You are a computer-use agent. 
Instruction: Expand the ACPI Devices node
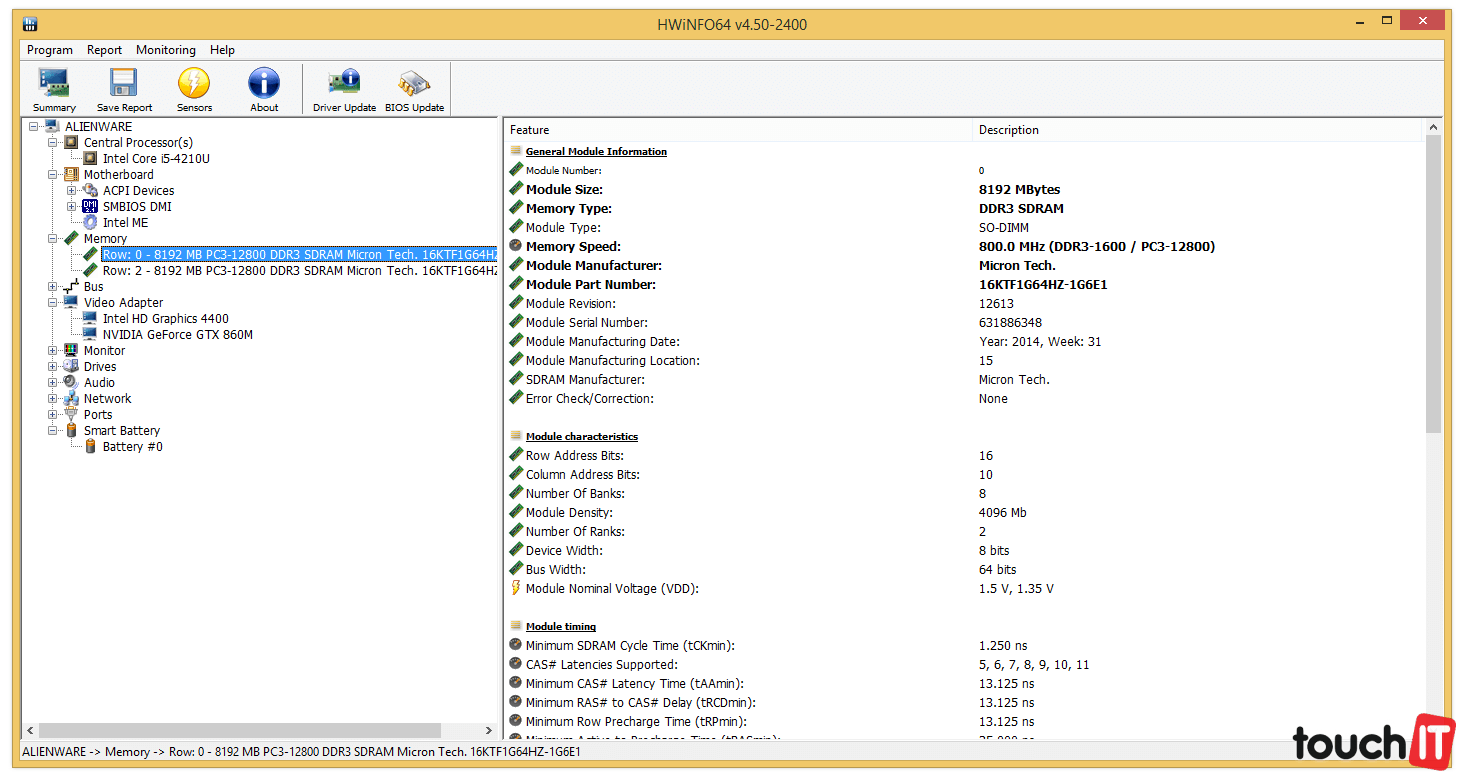tap(72, 191)
